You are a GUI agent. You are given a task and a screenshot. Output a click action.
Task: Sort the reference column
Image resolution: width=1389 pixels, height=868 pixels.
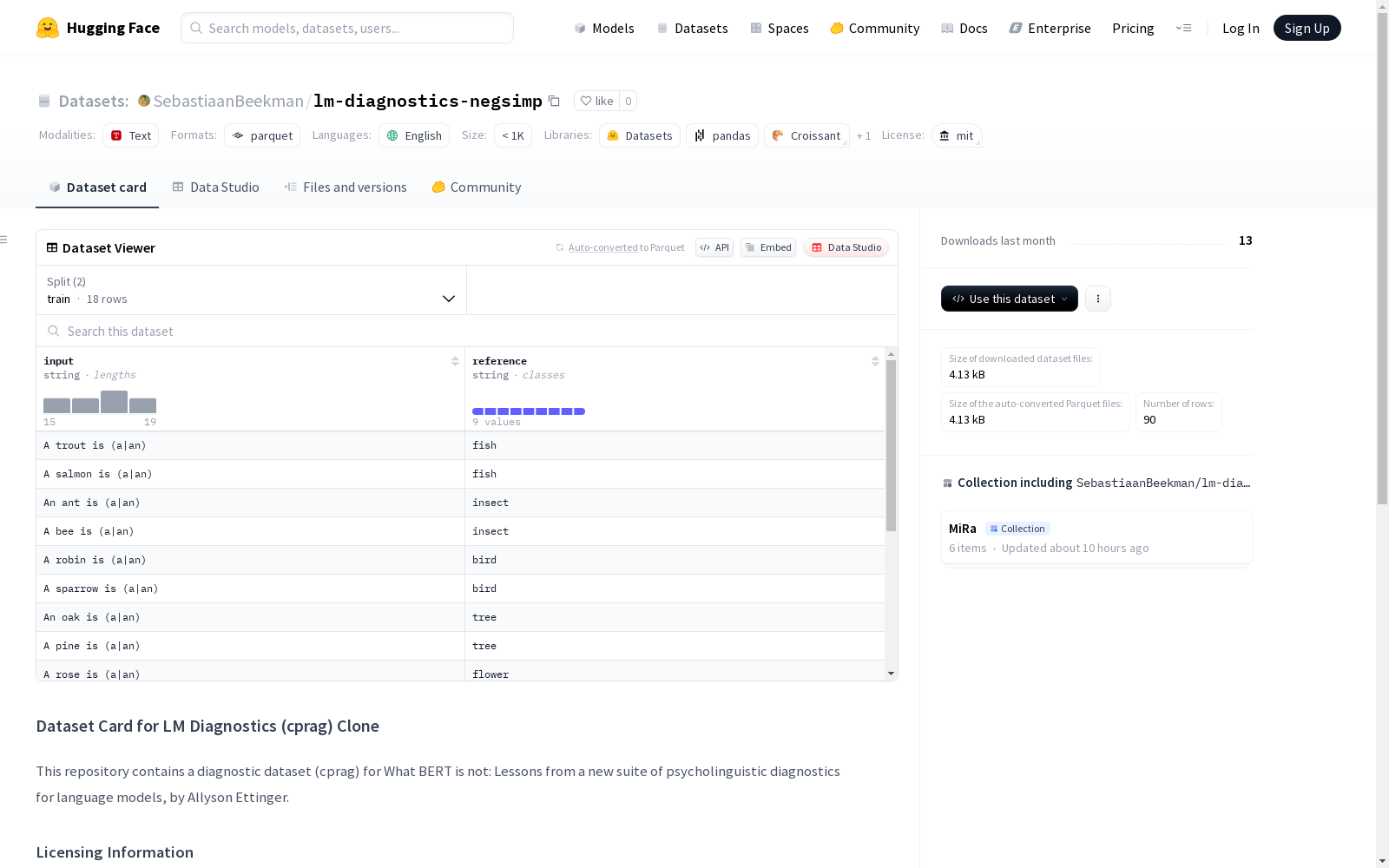tap(875, 361)
